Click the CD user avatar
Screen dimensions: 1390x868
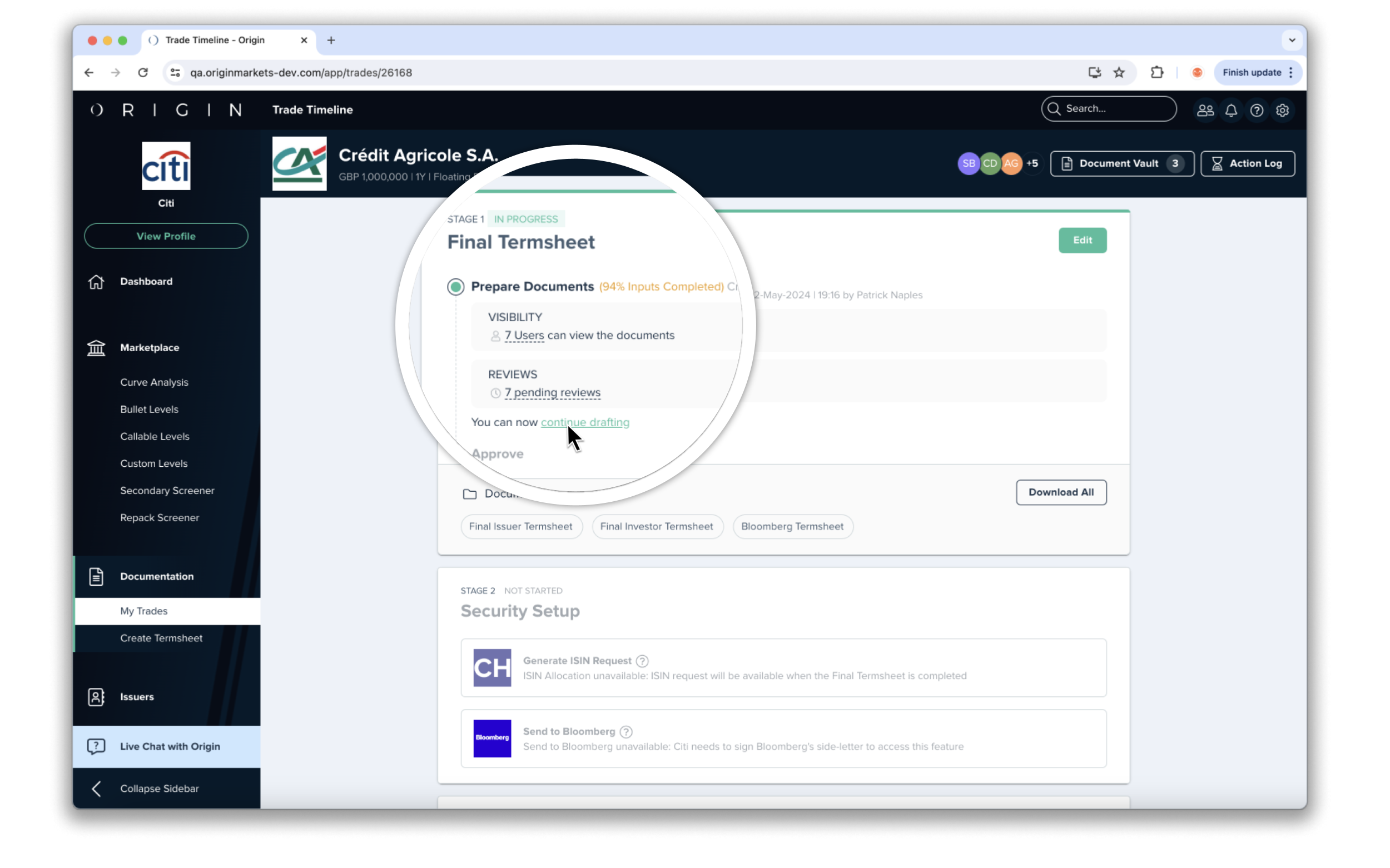point(990,163)
